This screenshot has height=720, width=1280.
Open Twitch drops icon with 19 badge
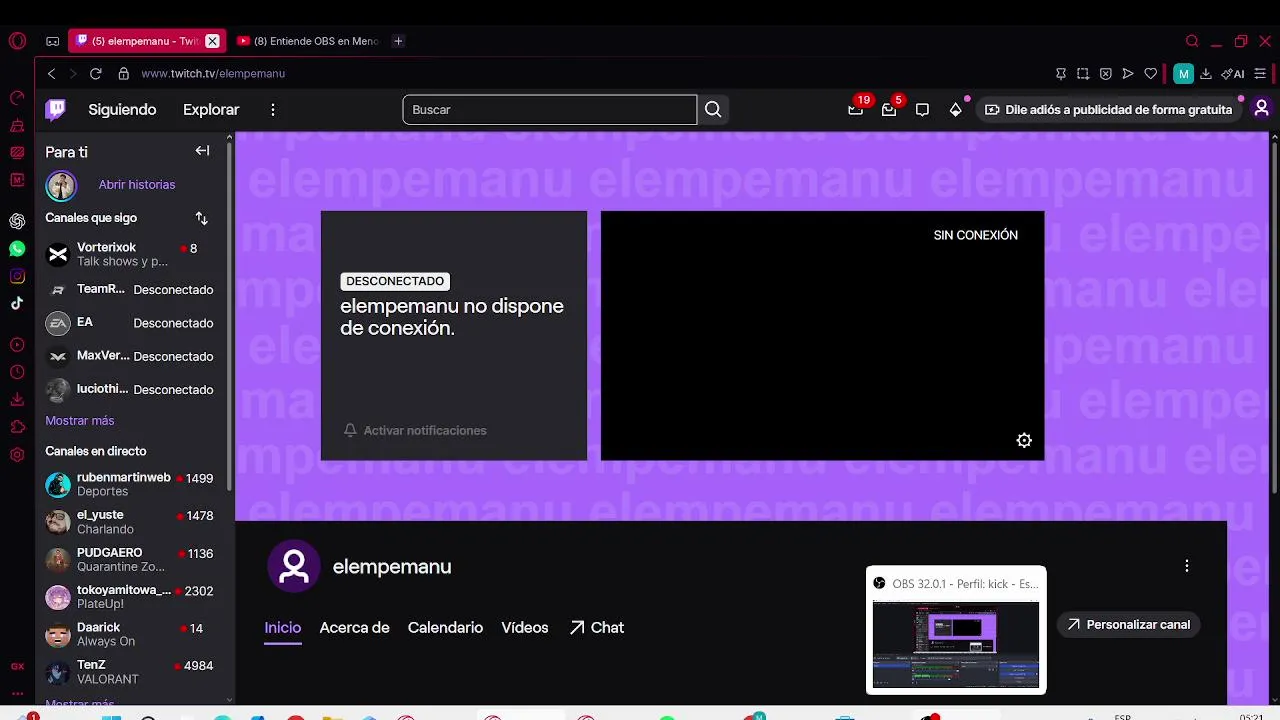856,109
